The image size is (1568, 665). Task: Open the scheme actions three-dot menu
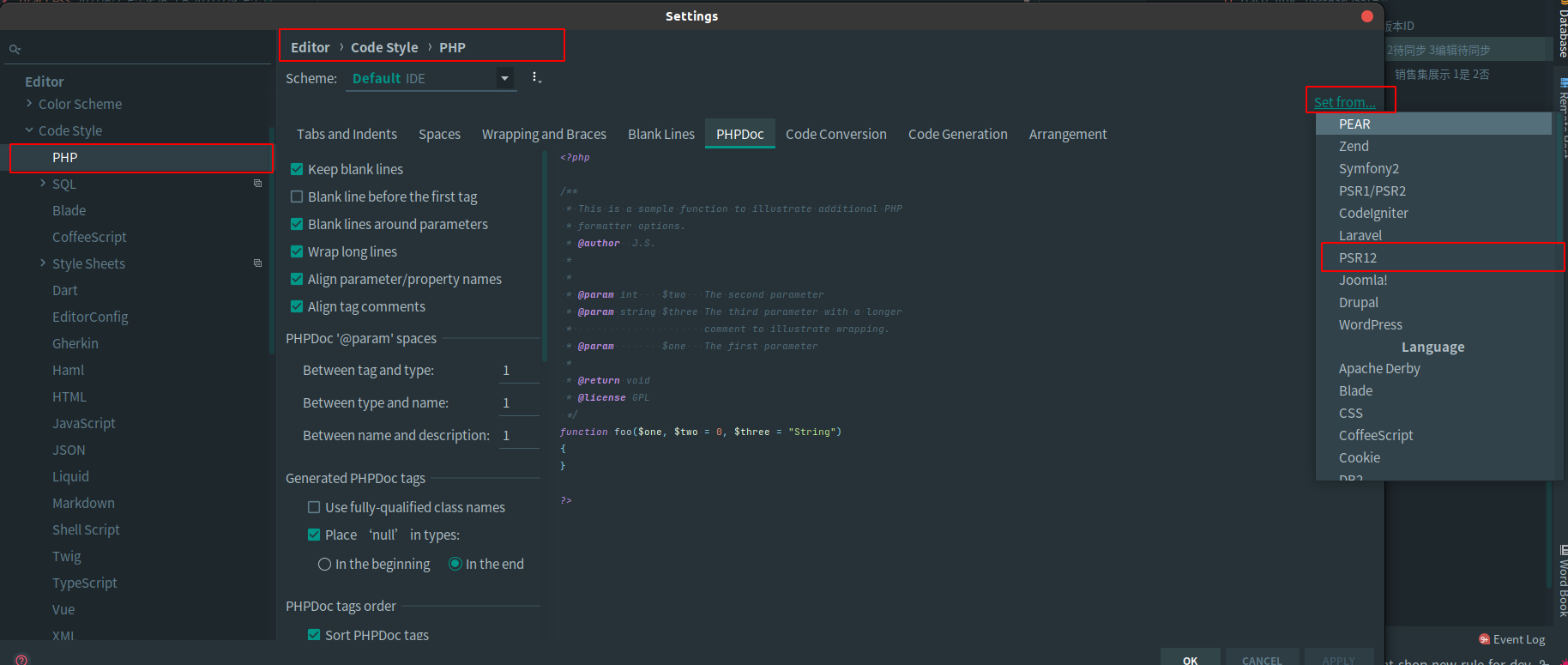click(x=536, y=78)
